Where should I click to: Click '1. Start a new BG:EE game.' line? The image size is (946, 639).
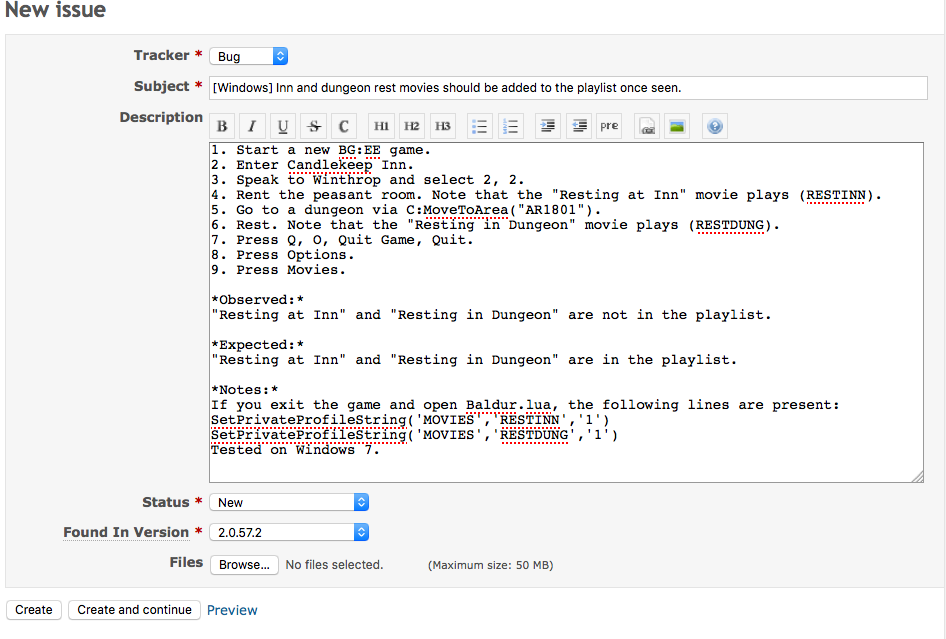321,150
